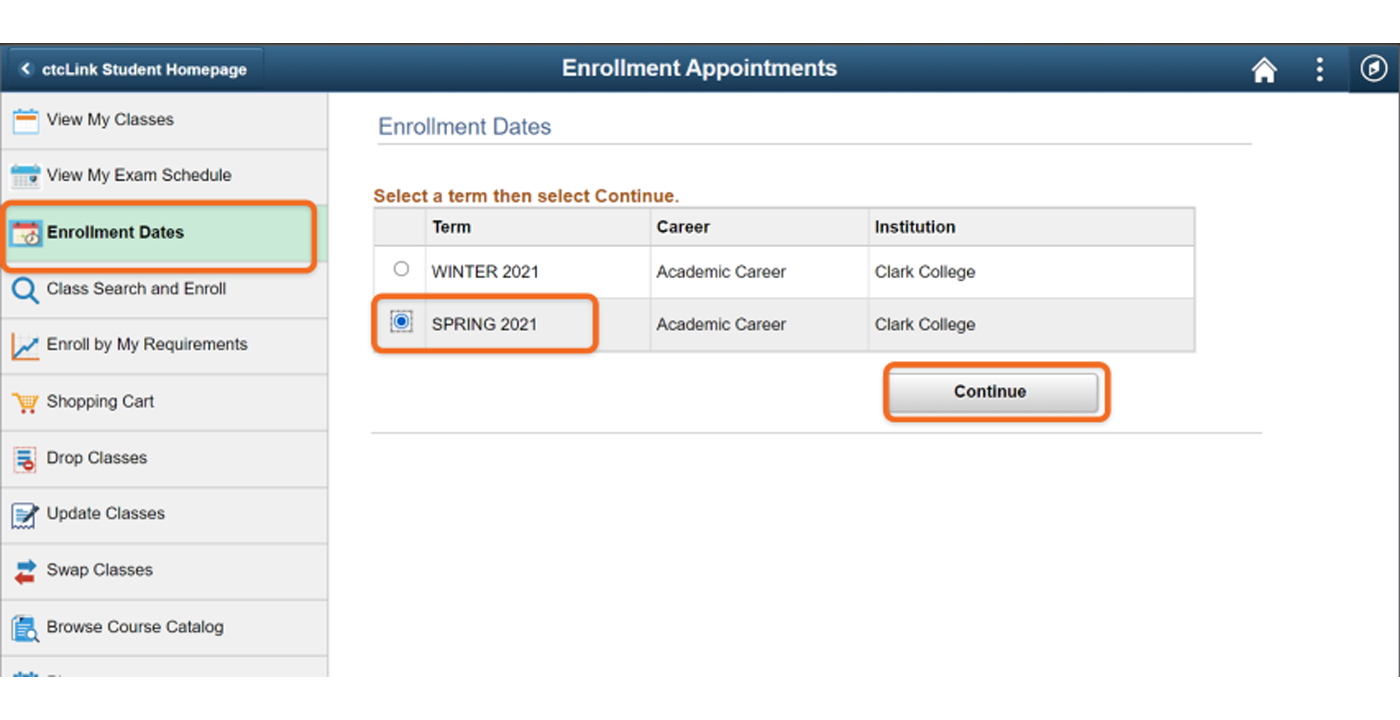Click the View My Exam Schedule icon

pyautogui.click(x=25, y=177)
